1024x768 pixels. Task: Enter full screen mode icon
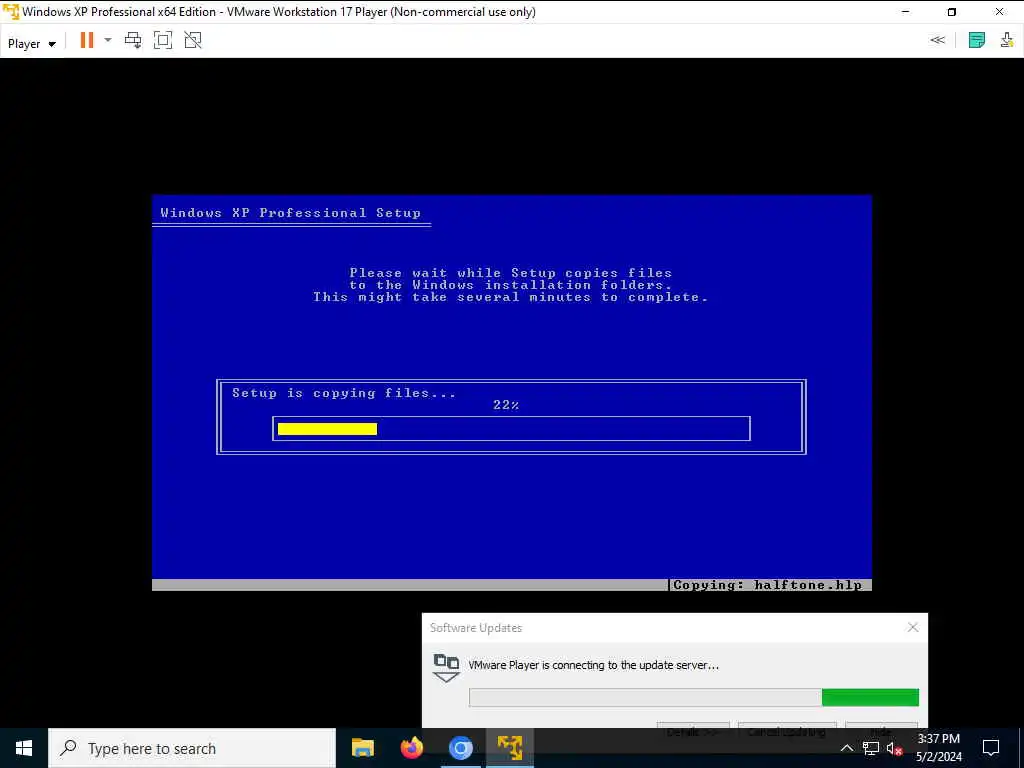pos(163,40)
